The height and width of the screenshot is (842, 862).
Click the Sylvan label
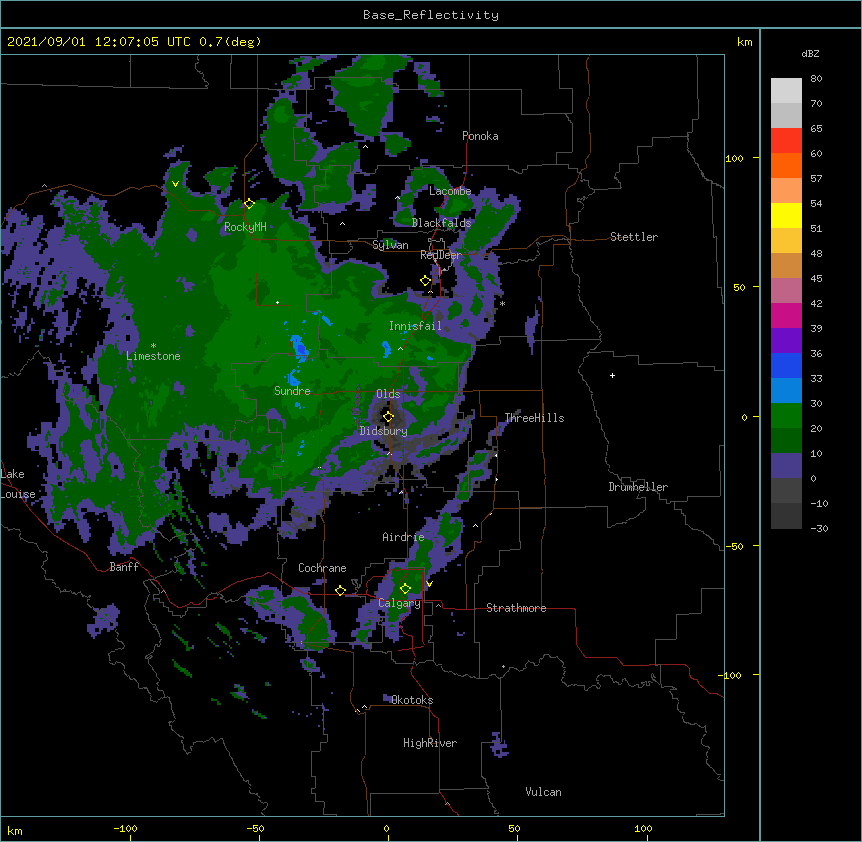tap(390, 245)
